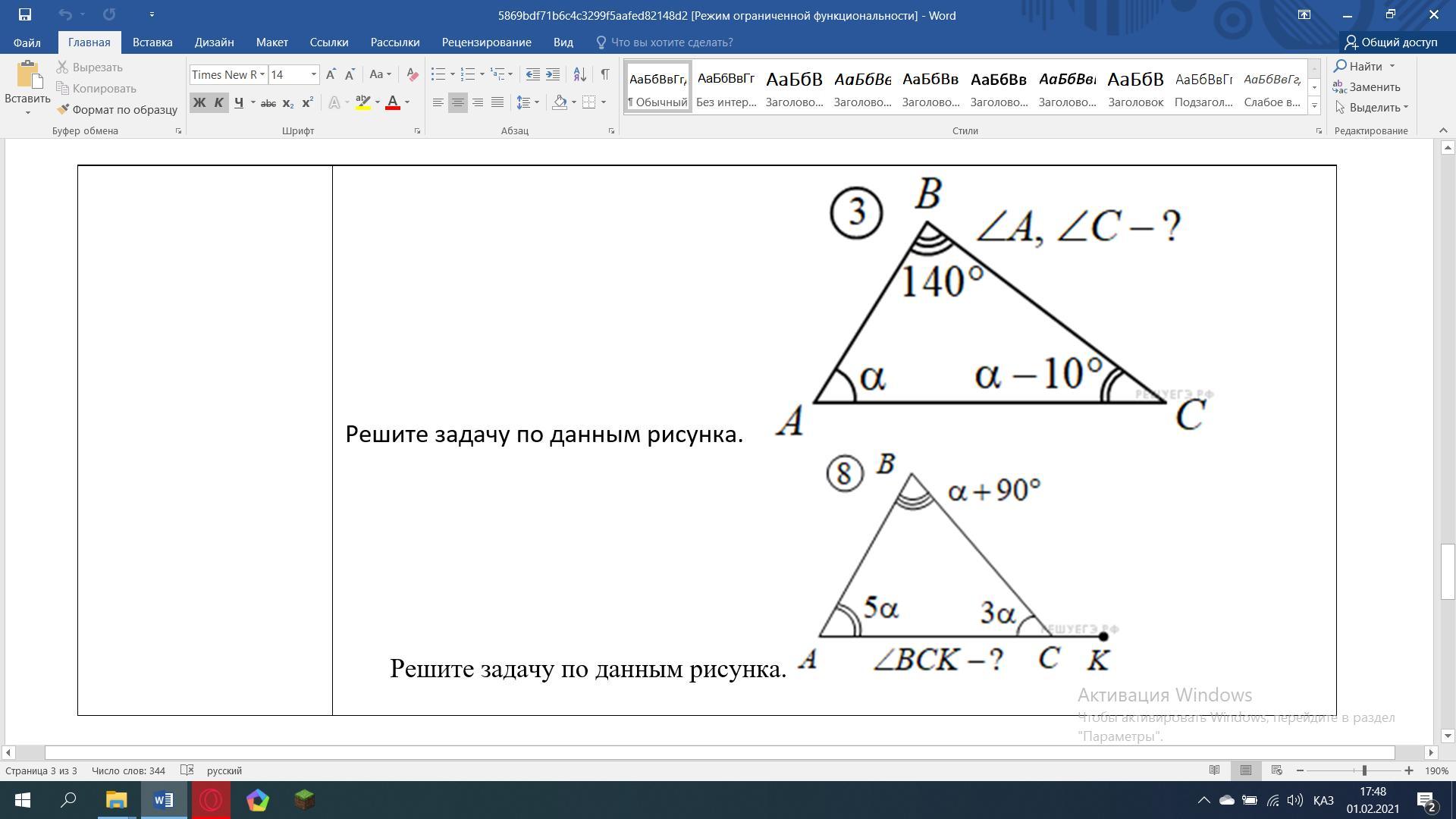Click the page count 'Страница 3 из 3'
Image resolution: width=1456 pixels, height=819 pixels.
[x=41, y=770]
